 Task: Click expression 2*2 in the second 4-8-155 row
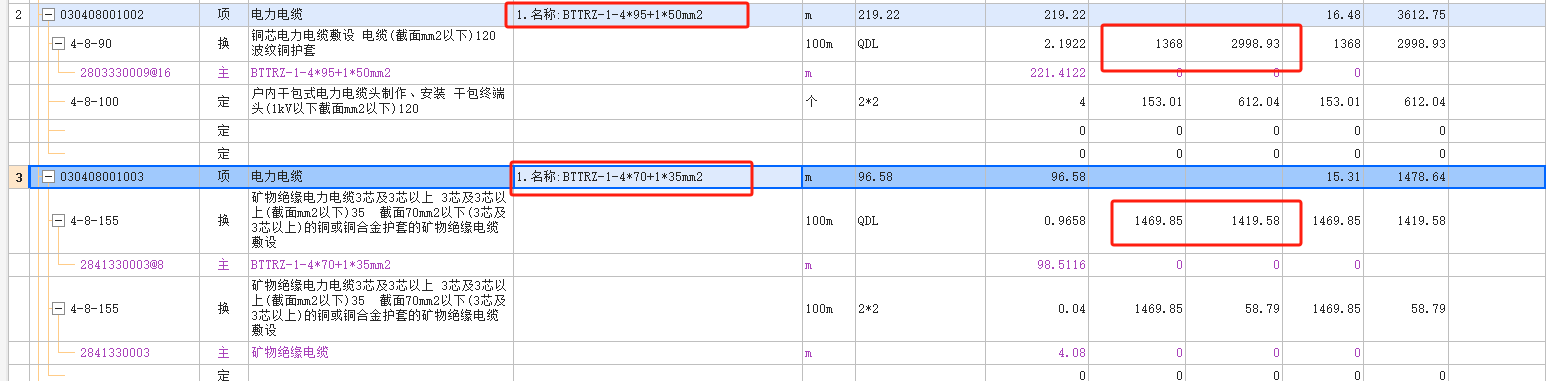tap(868, 309)
